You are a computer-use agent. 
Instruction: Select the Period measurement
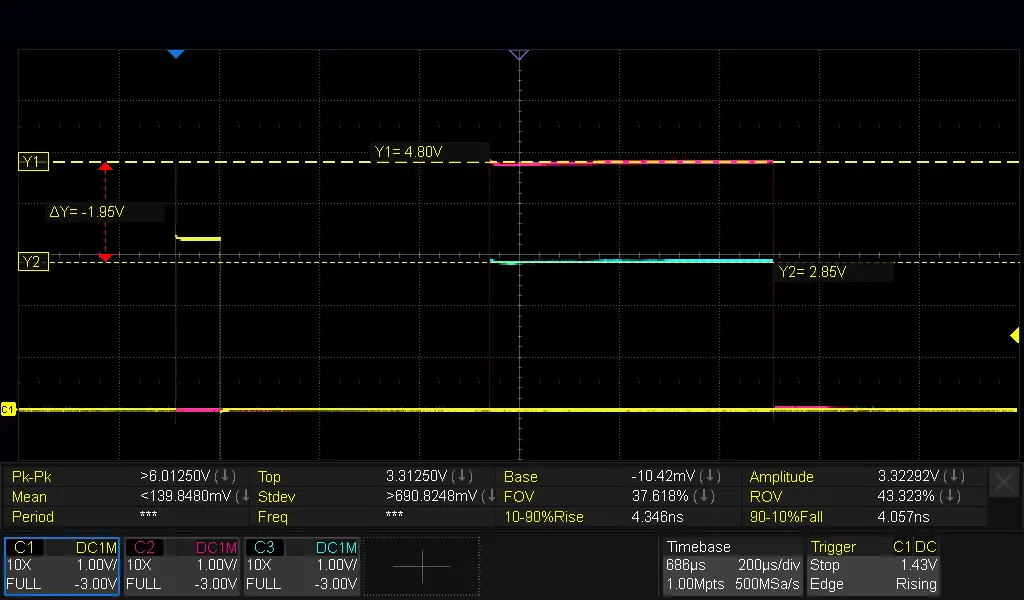tap(125, 517)
